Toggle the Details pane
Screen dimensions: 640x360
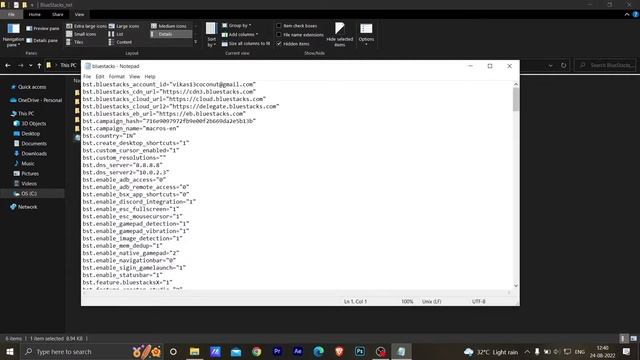point(42,40)
